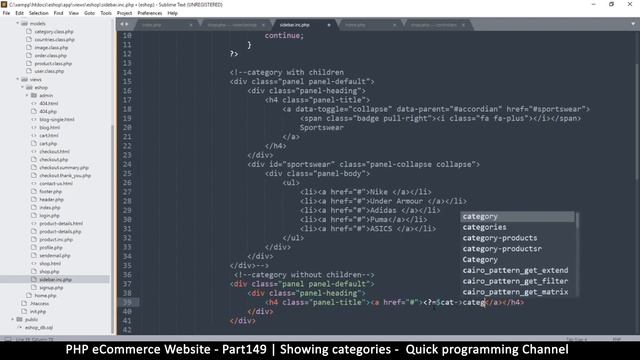
Task: Open the Preferences menu
Action: tap(149, 13)
